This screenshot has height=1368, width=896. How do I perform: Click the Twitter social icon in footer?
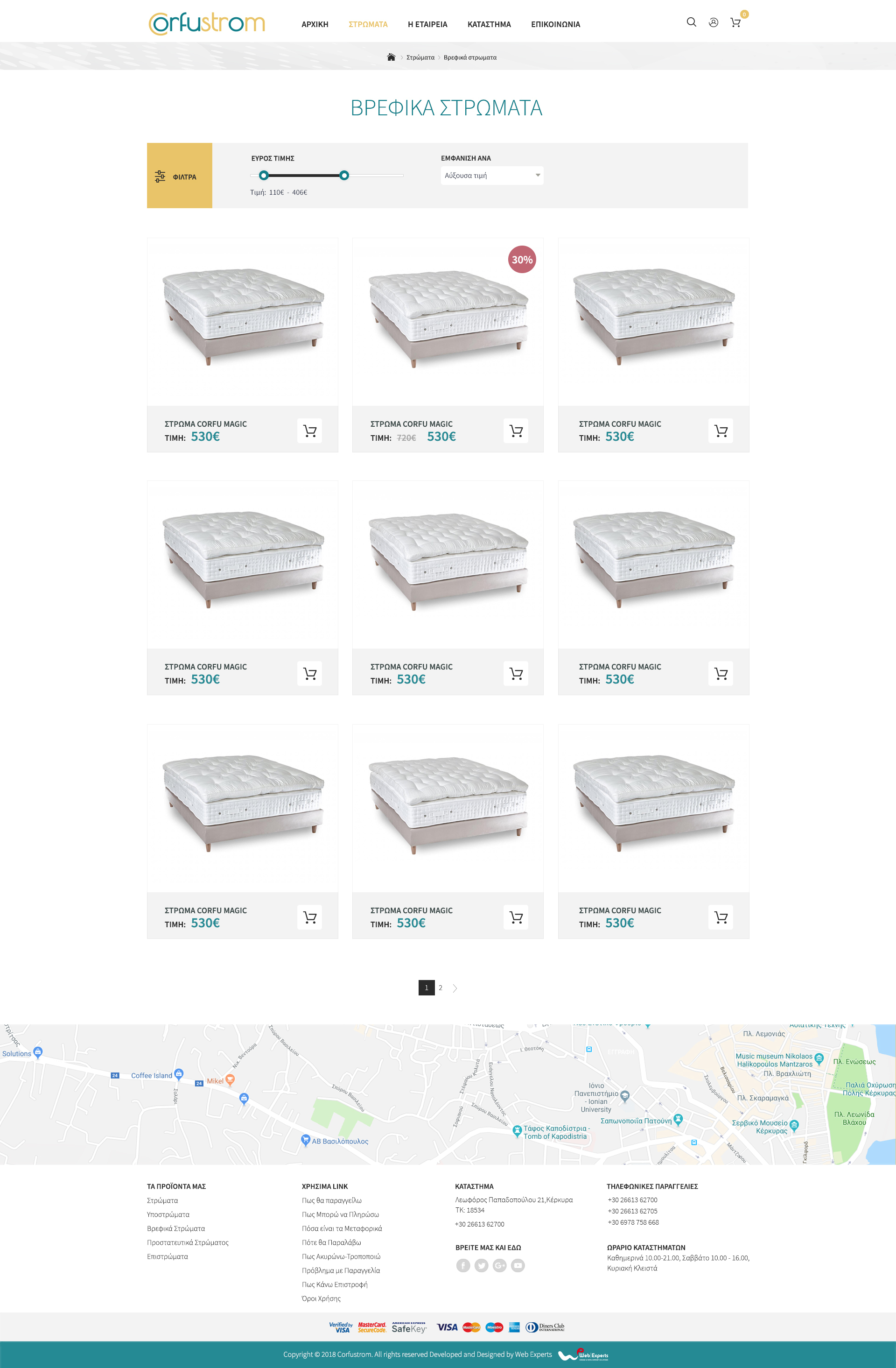[x=481, y=1265]
